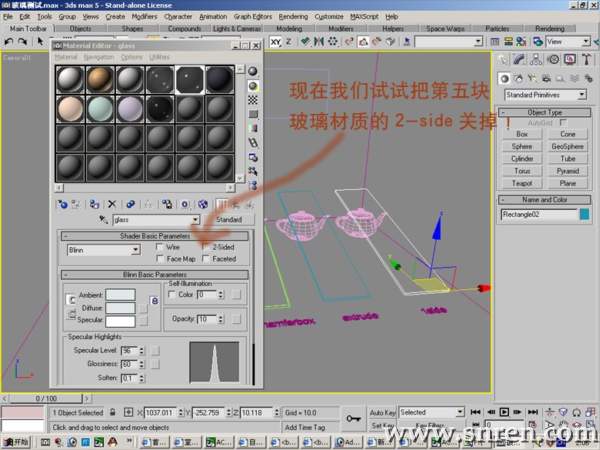Switch to the Space Warps tab
600x450 pixels.
(445, 29)
